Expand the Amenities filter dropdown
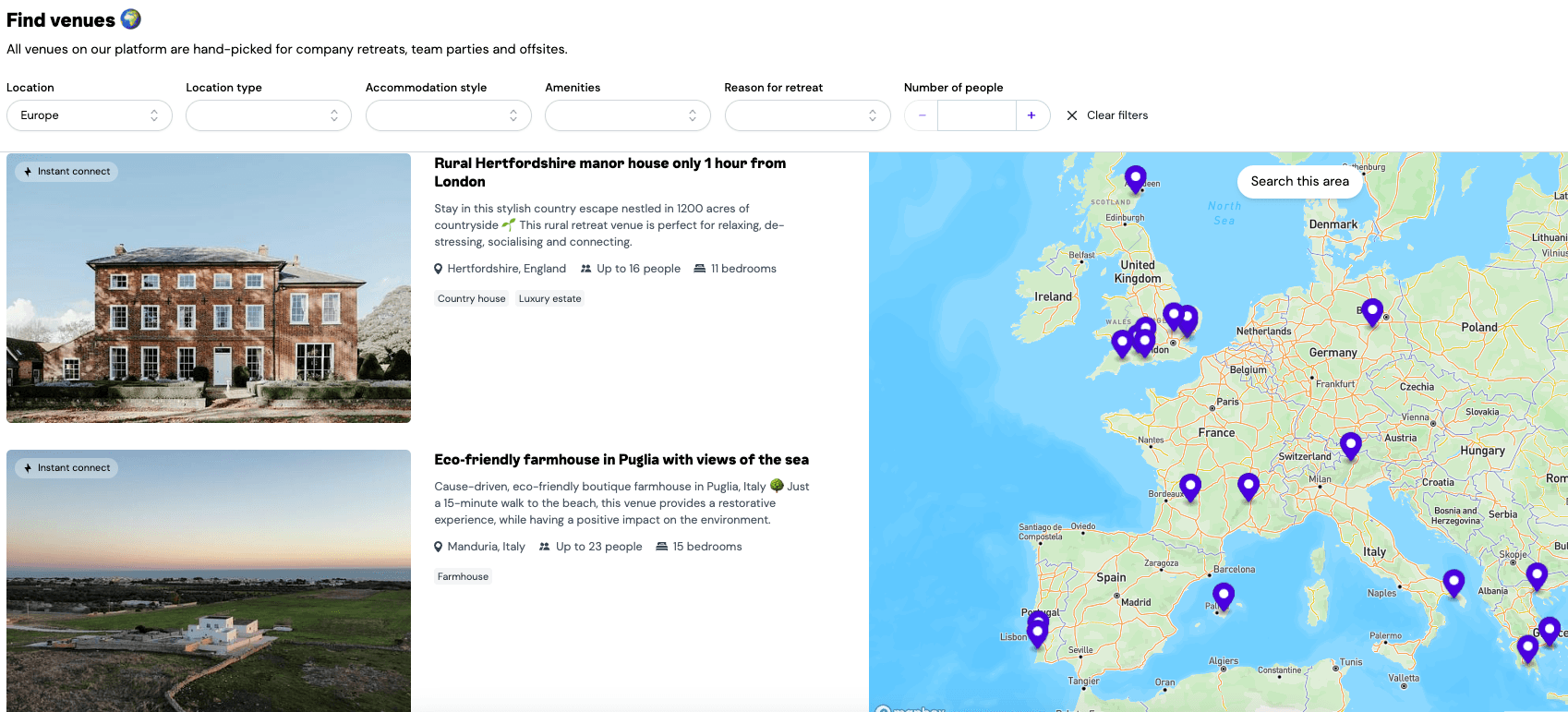This screenshot has height=712, width=1568. 627,115
